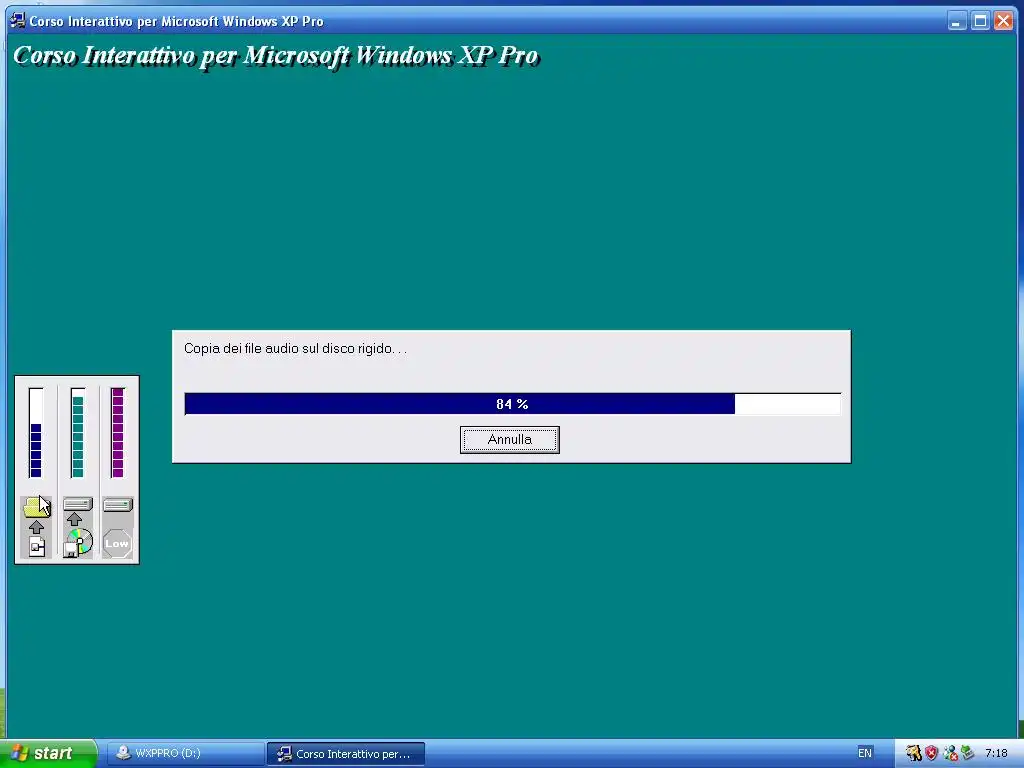1024x768 pixels.
Task: Click the Annulla button to cancel copying
Action: pos(509,440)
